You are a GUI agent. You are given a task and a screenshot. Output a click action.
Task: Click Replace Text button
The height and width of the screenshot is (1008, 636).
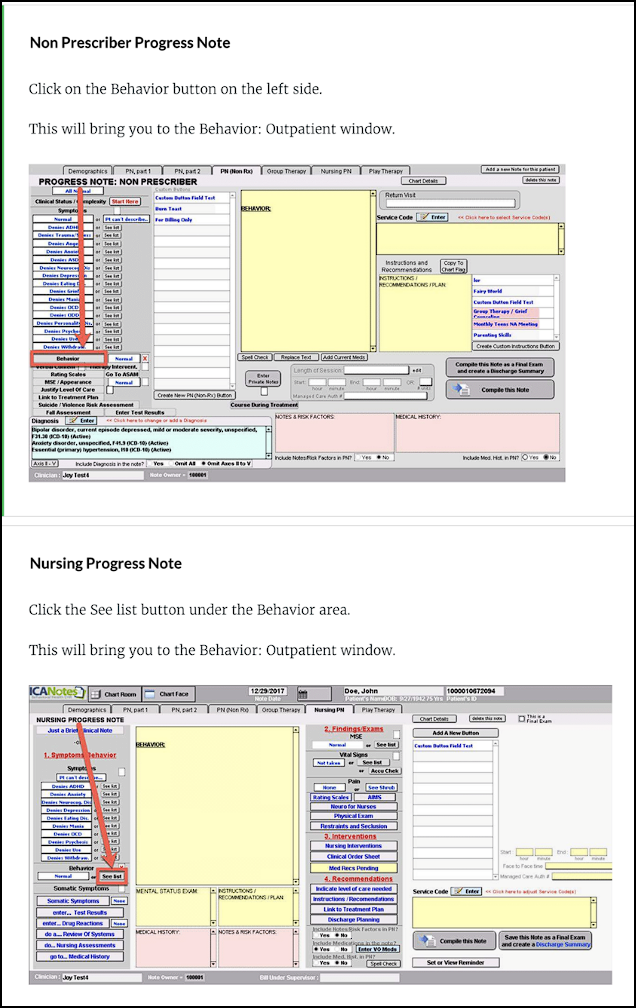296,357
